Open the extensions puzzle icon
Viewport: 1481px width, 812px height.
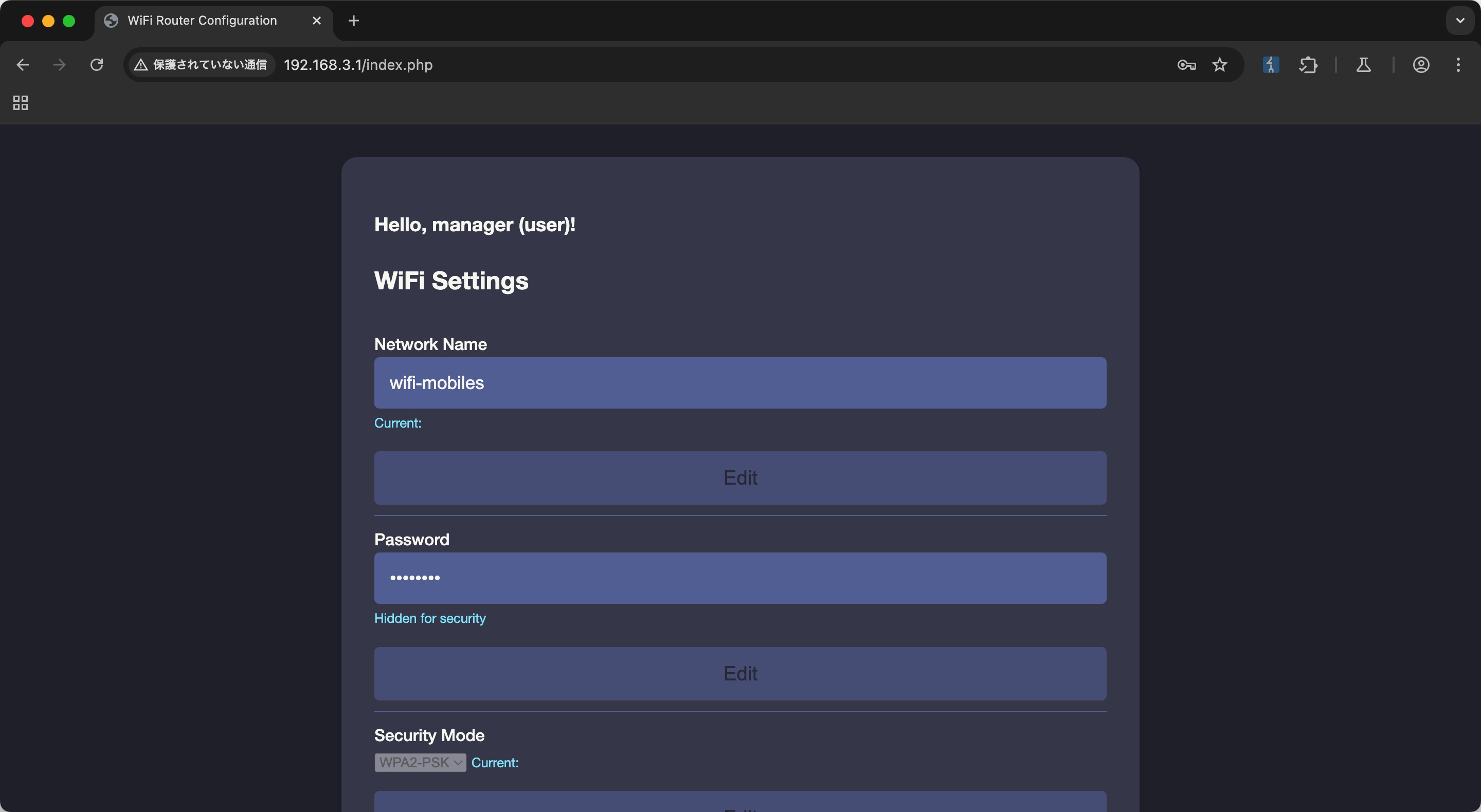[x=1308, y=65]
